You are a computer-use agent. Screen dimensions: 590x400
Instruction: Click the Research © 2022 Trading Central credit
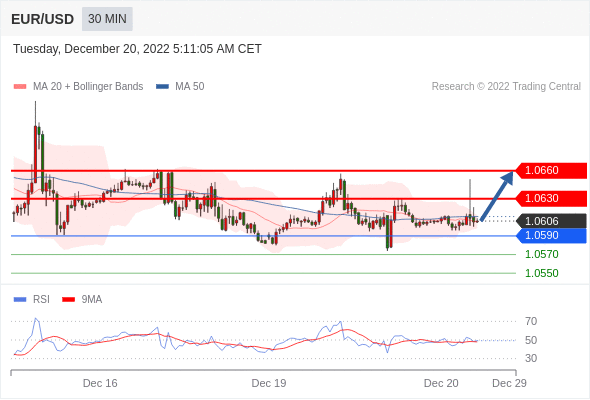(x=506, y=87)
